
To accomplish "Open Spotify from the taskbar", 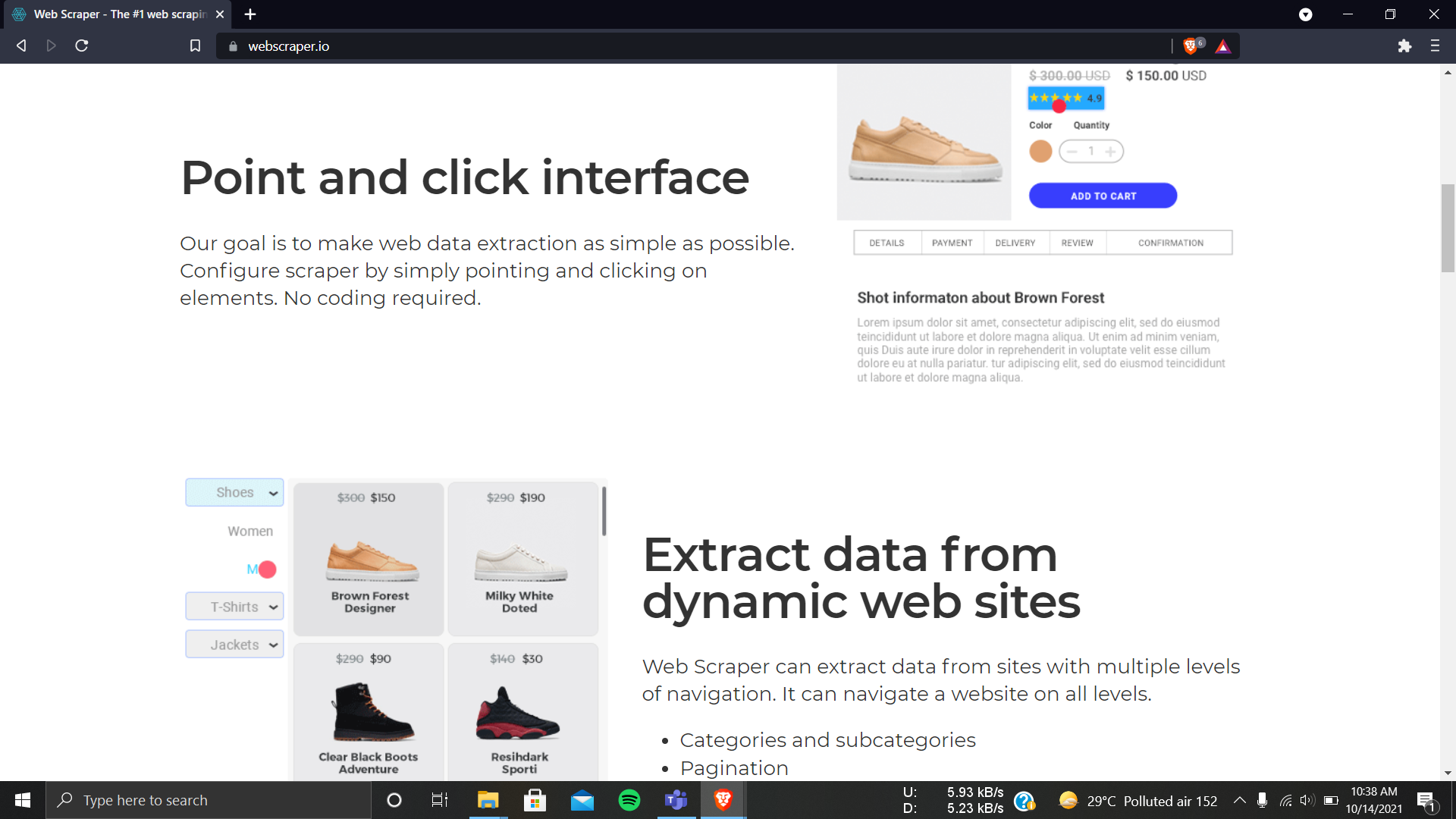I will tap(629, 800).
